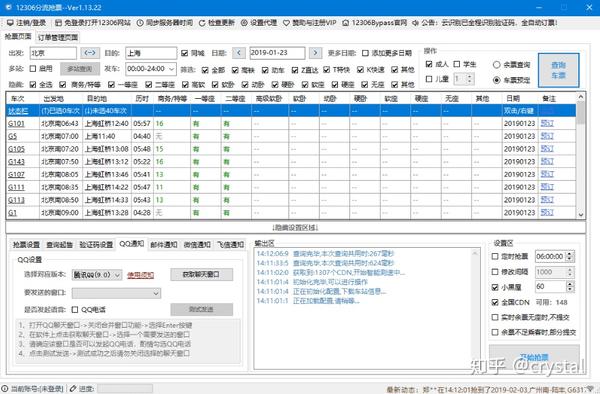The image size is (600, 394).
Task: Open the 微信通知 tab
Action: [197, 244]
